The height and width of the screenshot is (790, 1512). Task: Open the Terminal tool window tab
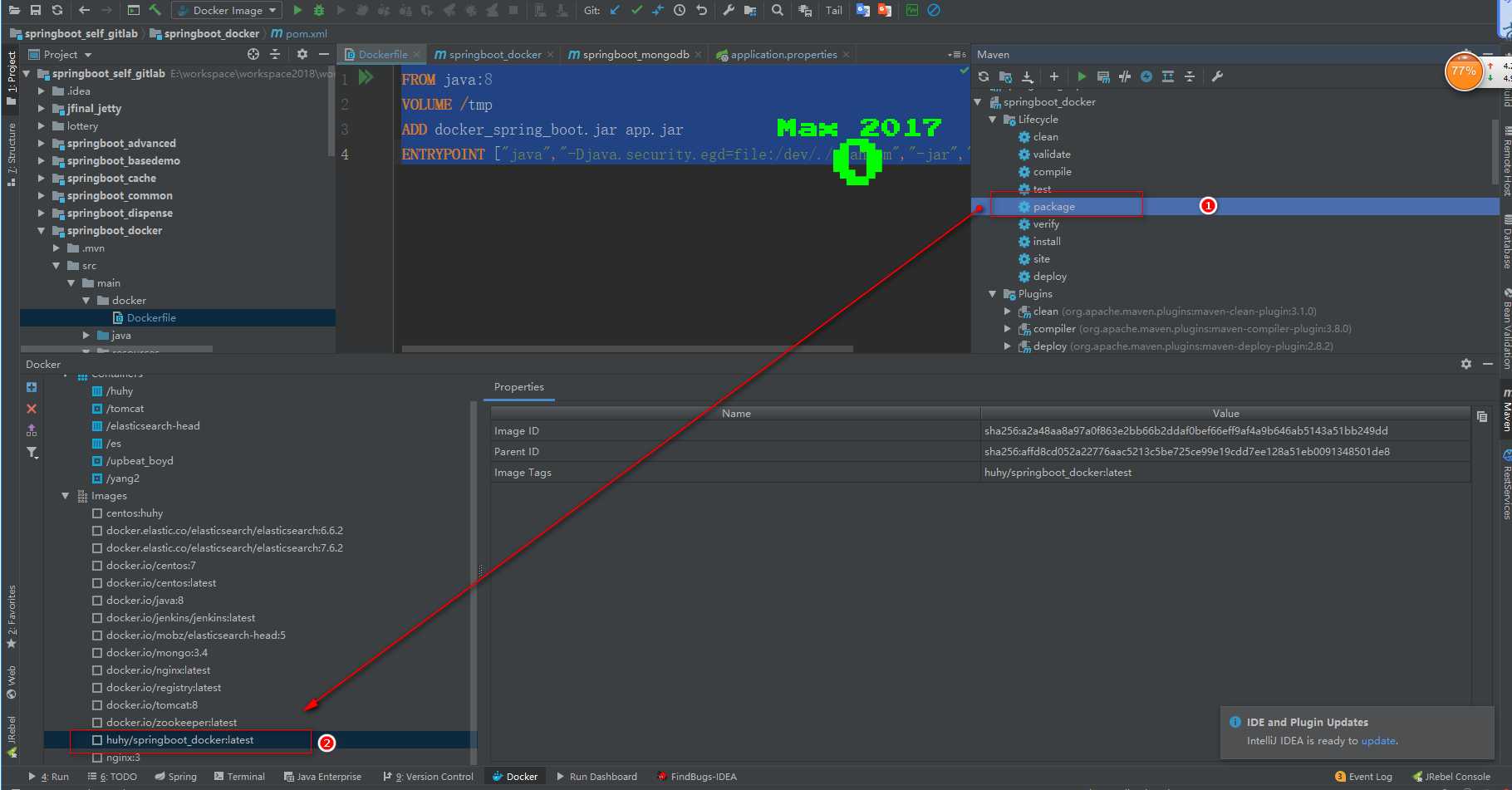(238, 777)
